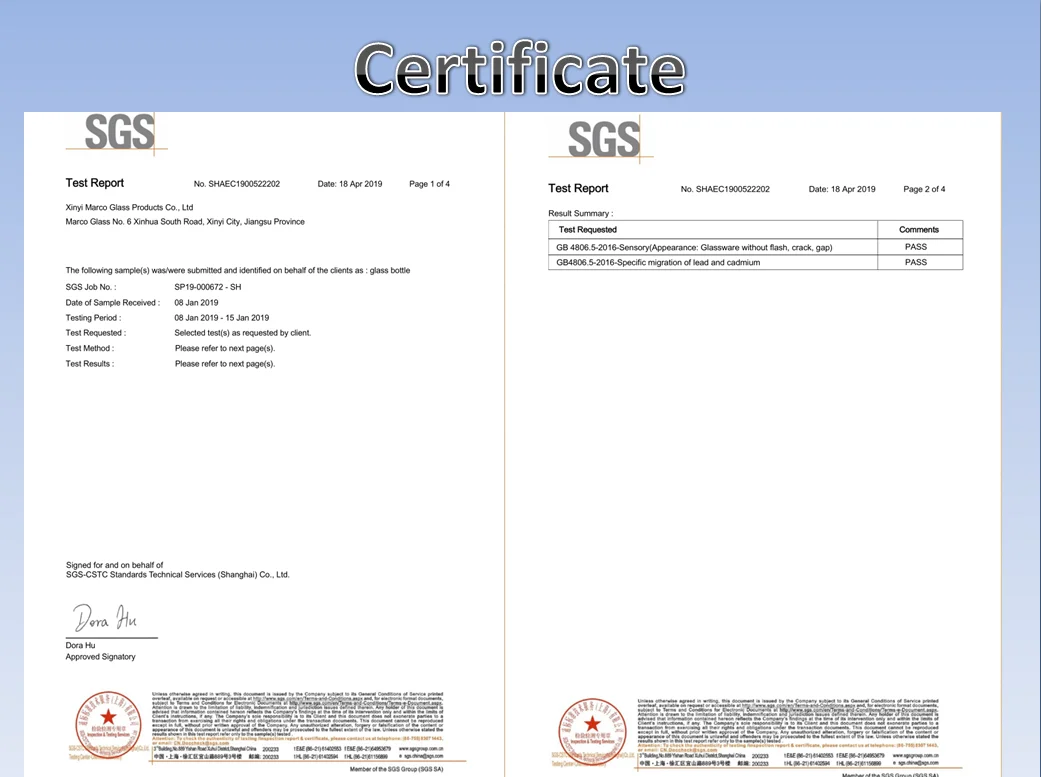Select the Test Report heading on page 2
The width and height of the screenshot is (1041, 777).
point(578,188)
